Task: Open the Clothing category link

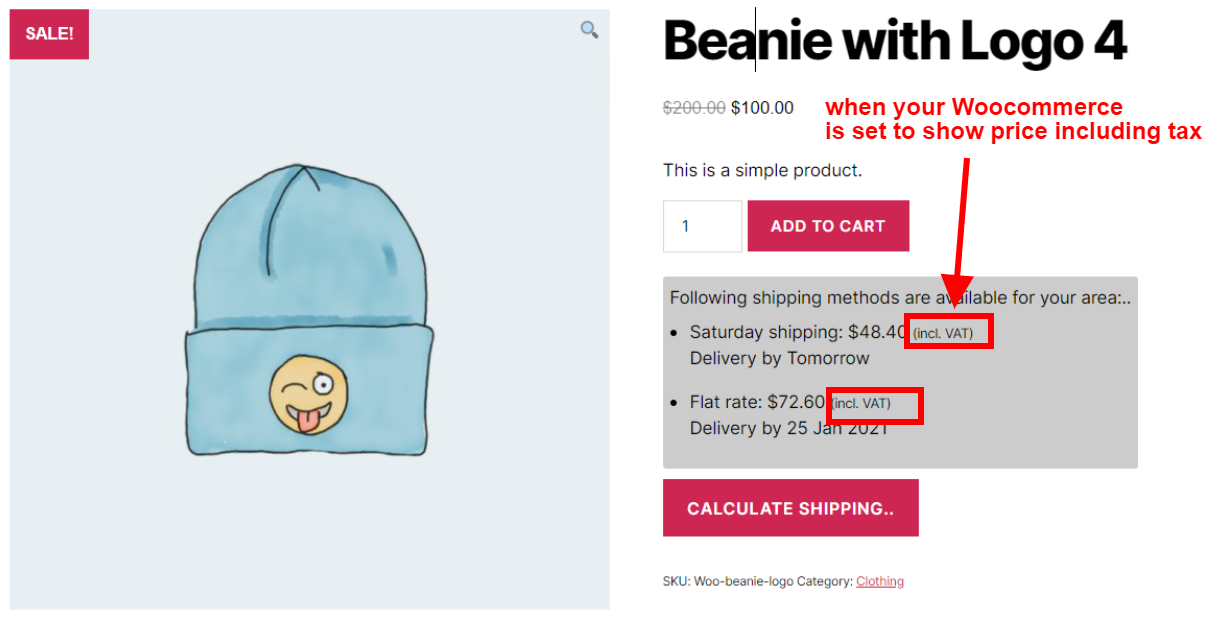Action: tap(880, 581)
